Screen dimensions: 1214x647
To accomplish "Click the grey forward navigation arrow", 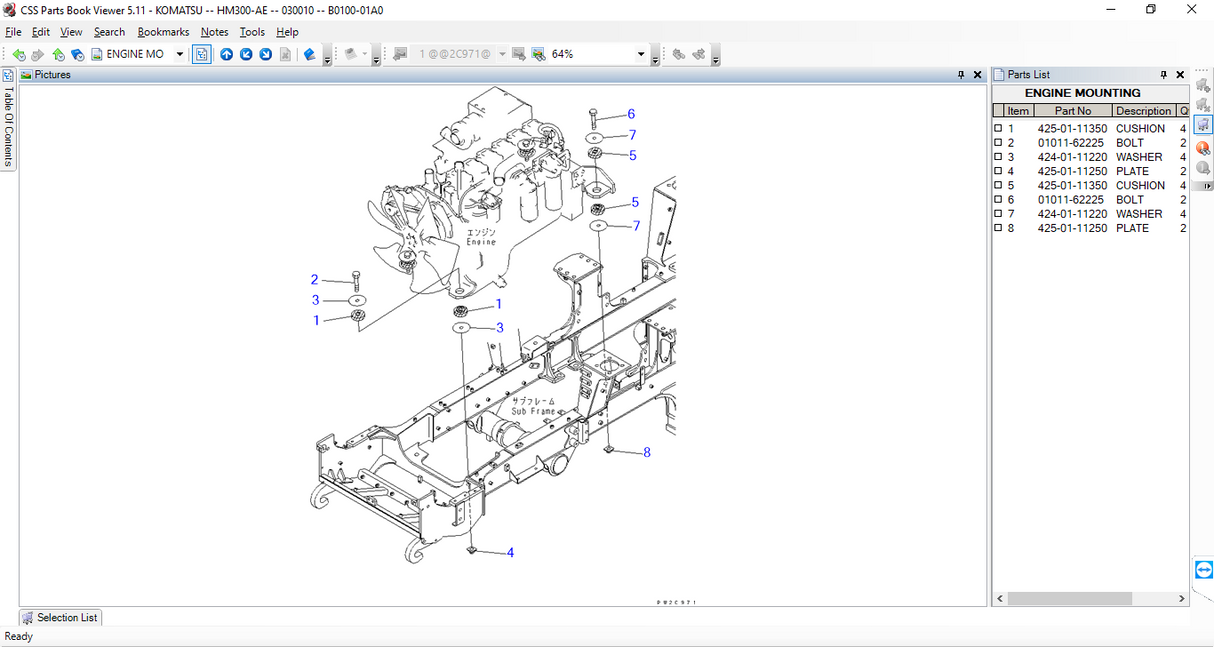I will pos(38,54).
